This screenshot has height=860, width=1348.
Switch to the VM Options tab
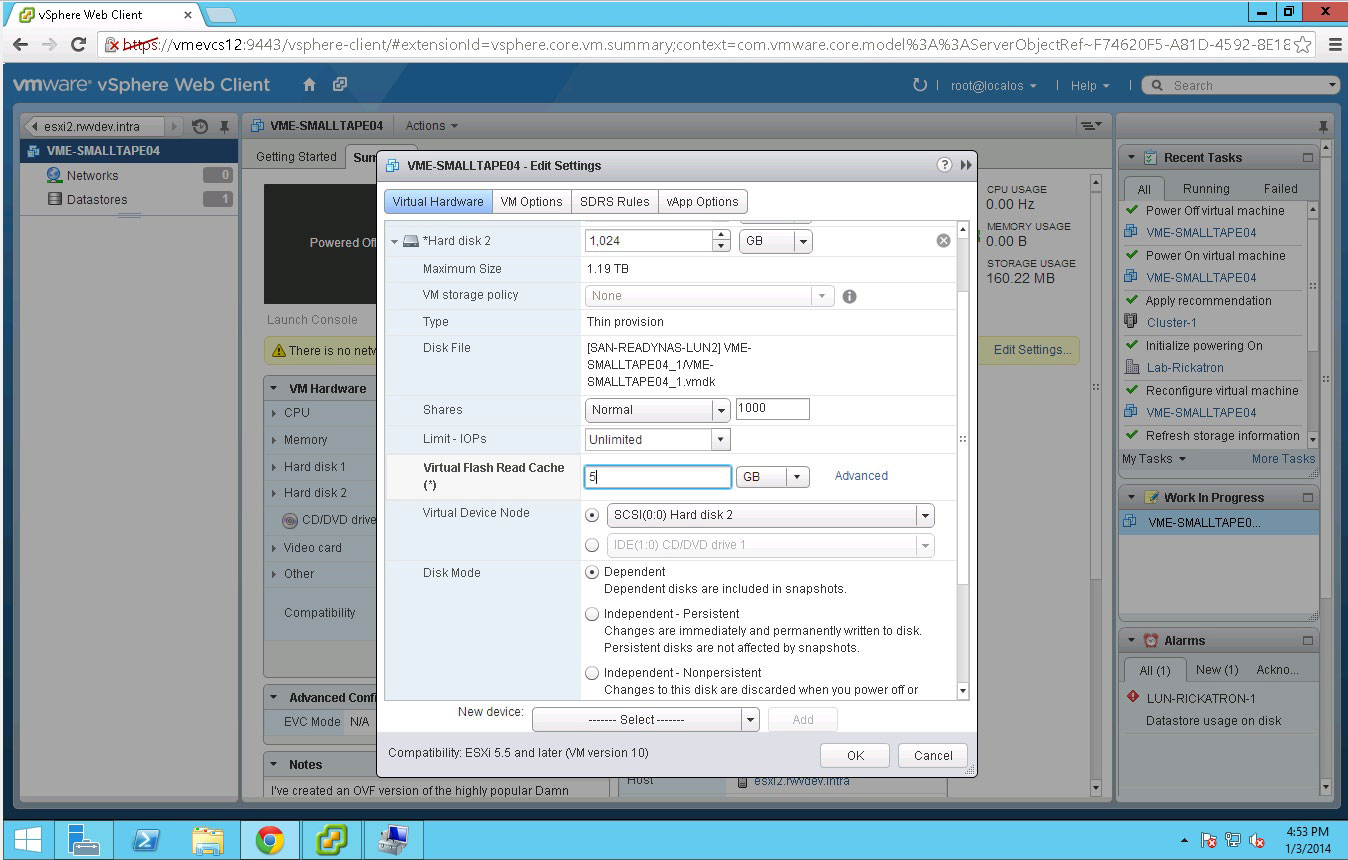pyautogui.click(x=532, y=201)
